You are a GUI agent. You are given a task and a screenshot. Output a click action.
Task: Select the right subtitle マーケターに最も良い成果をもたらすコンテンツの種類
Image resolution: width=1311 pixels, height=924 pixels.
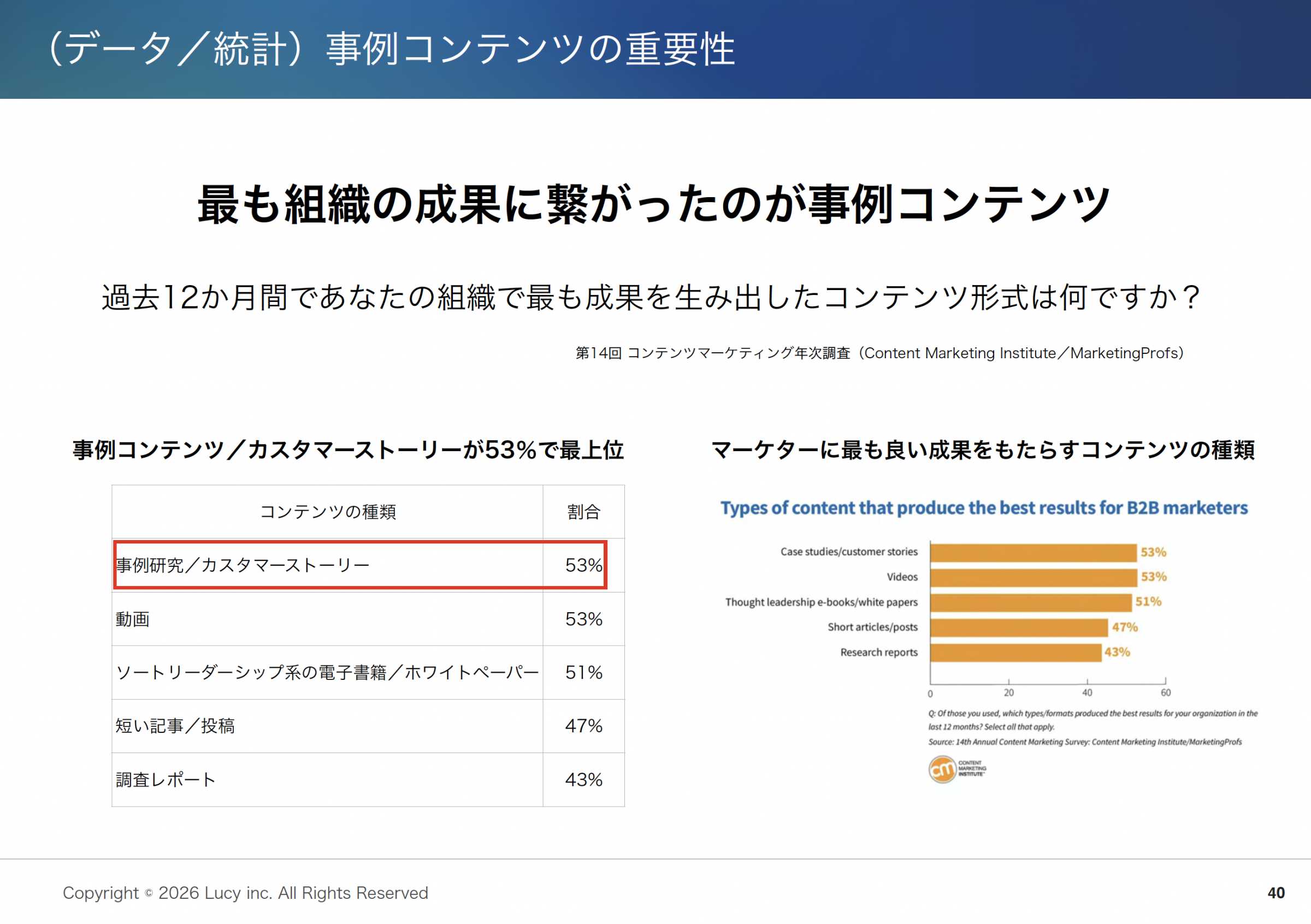(x=983, y=451)
